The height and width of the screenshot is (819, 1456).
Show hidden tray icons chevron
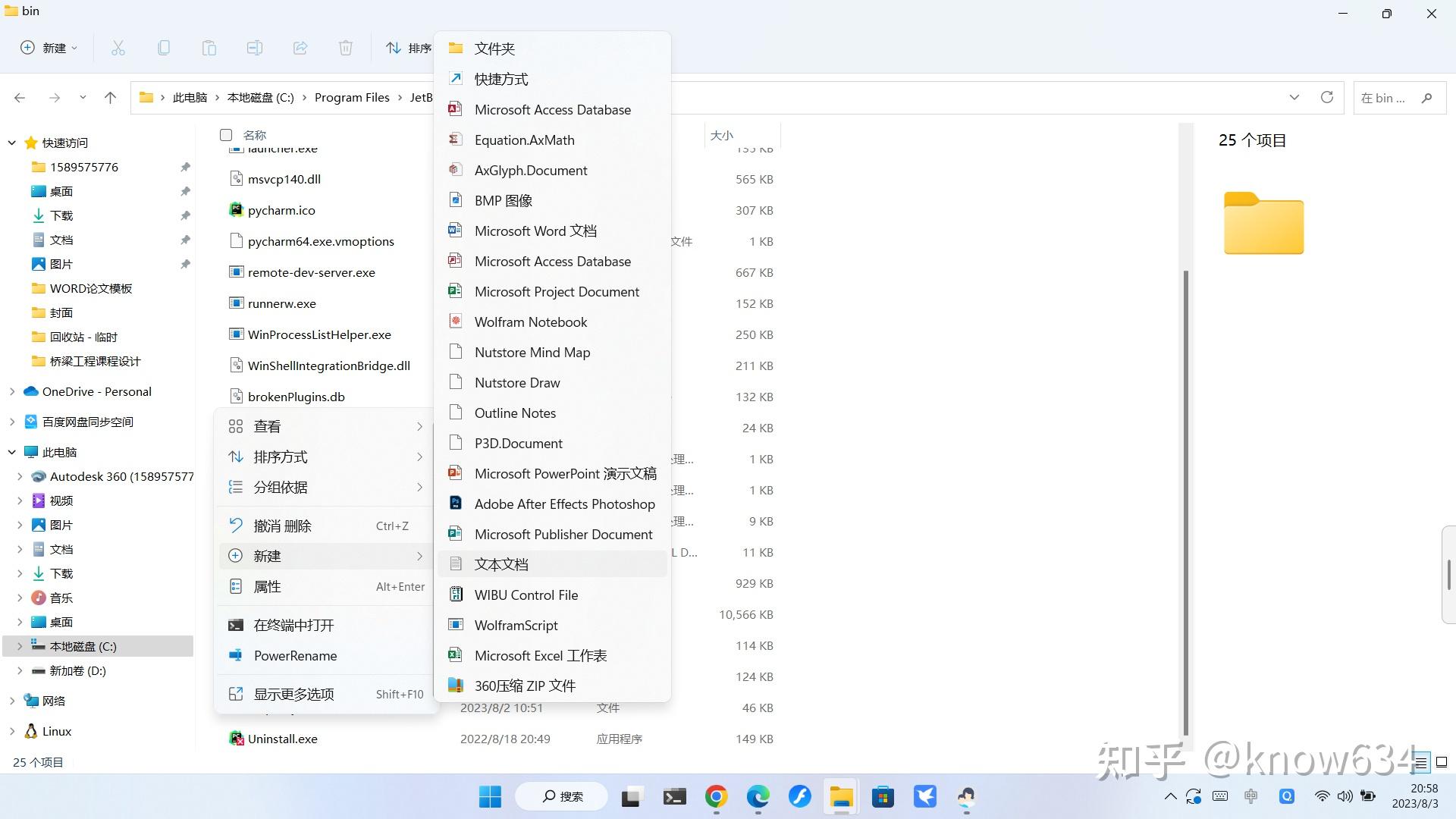point(1170,796)
